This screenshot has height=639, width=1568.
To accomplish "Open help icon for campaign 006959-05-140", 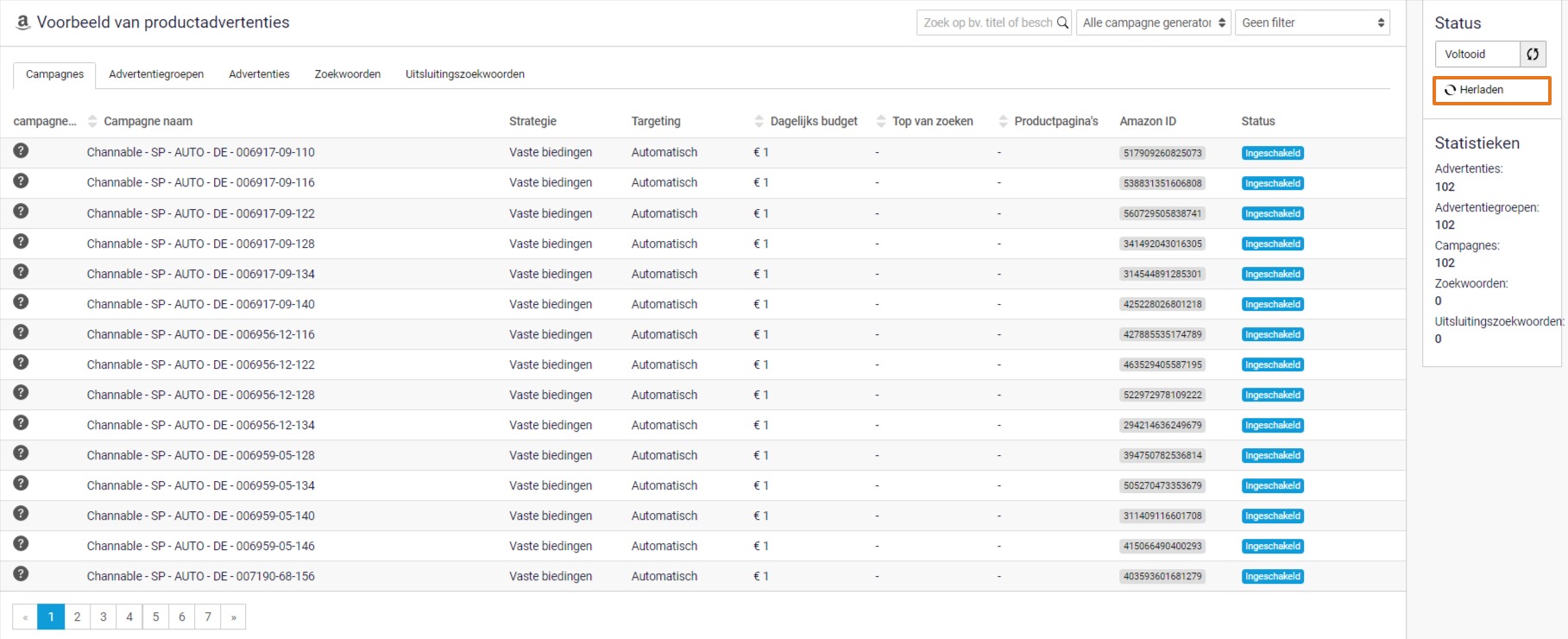I will pyautogui.click(x=21, y=513).
